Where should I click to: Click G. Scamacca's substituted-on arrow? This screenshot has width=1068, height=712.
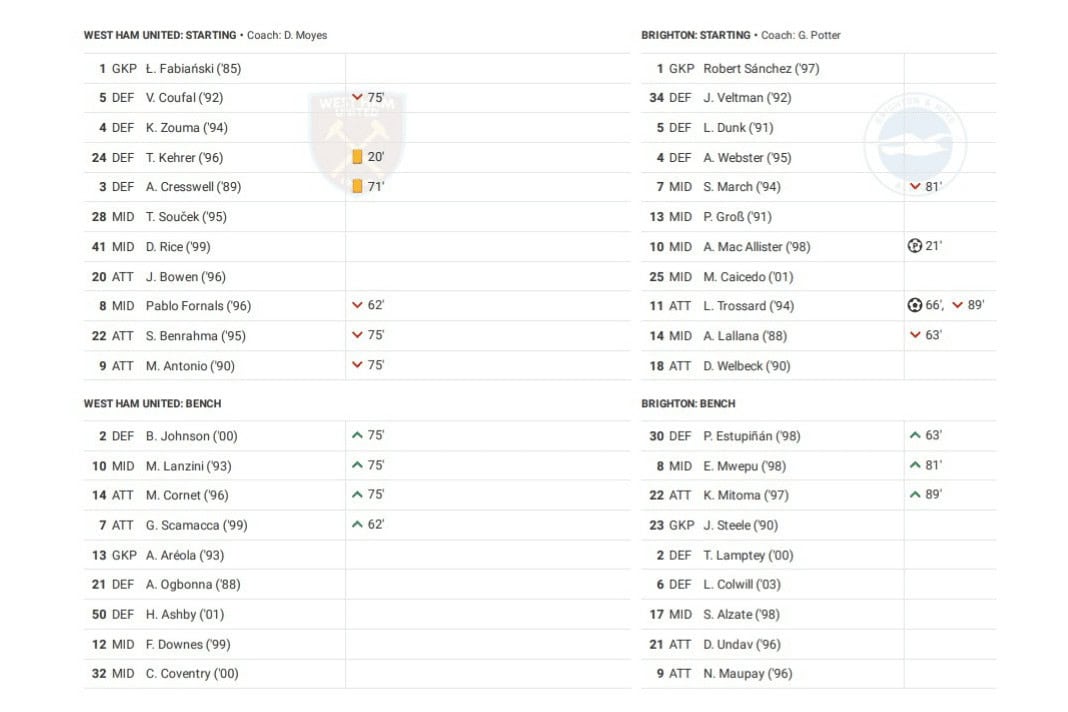pyautogui.click(x=357, y=524)
